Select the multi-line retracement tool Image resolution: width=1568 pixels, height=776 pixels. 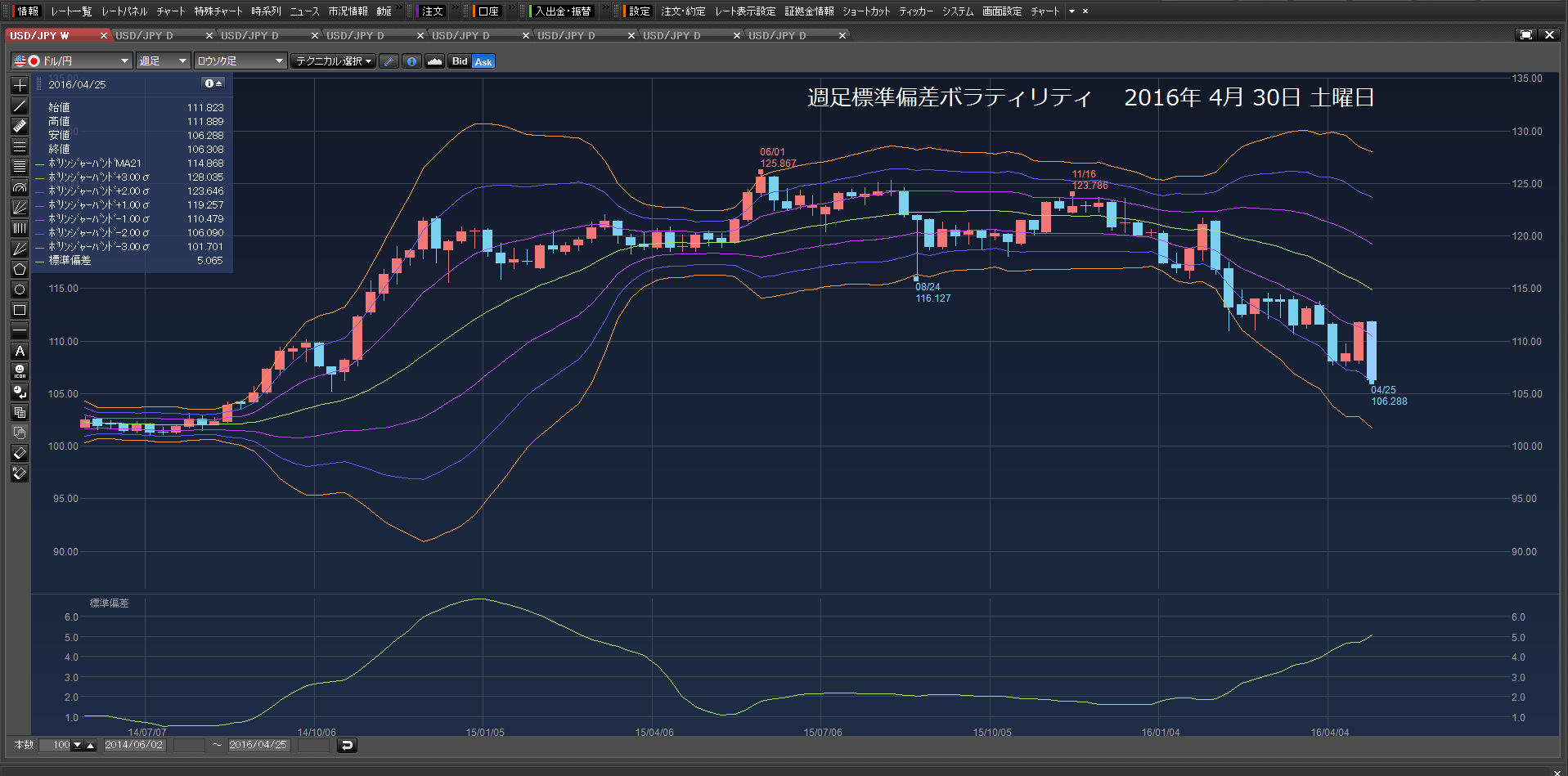(20, 167)
